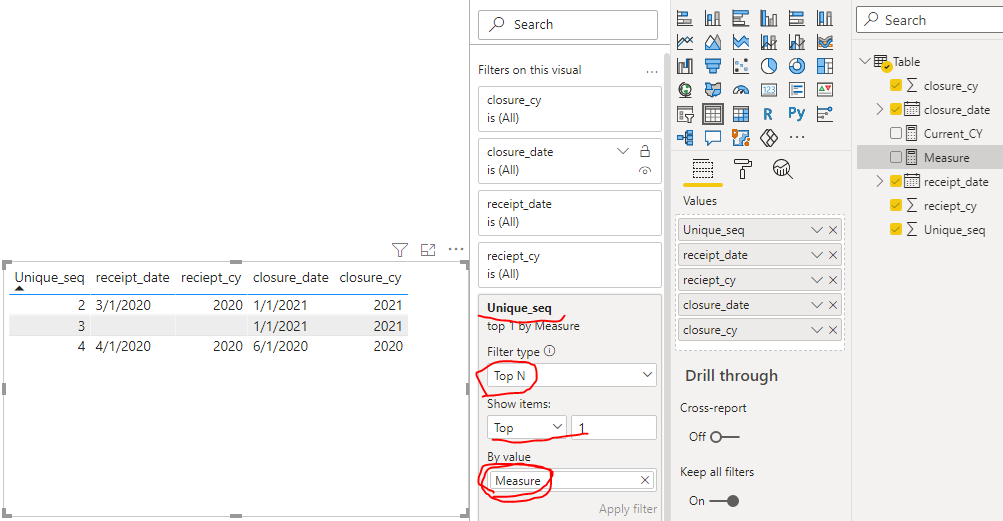Screen dimensions: 1003x521
Task: Clear Measure from By value box
Action: point(645,480)
